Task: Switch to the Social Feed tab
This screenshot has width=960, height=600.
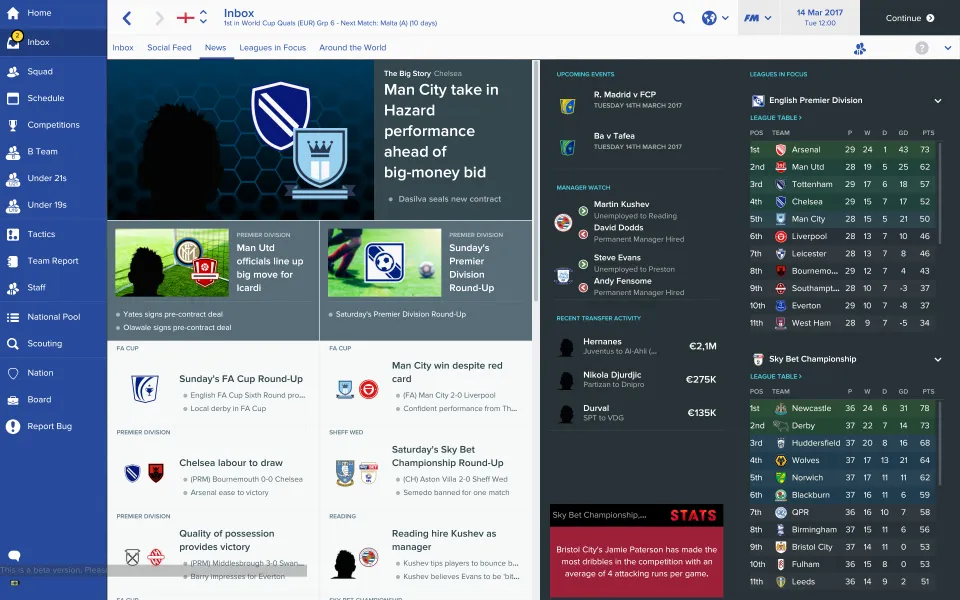Action: 169,48
